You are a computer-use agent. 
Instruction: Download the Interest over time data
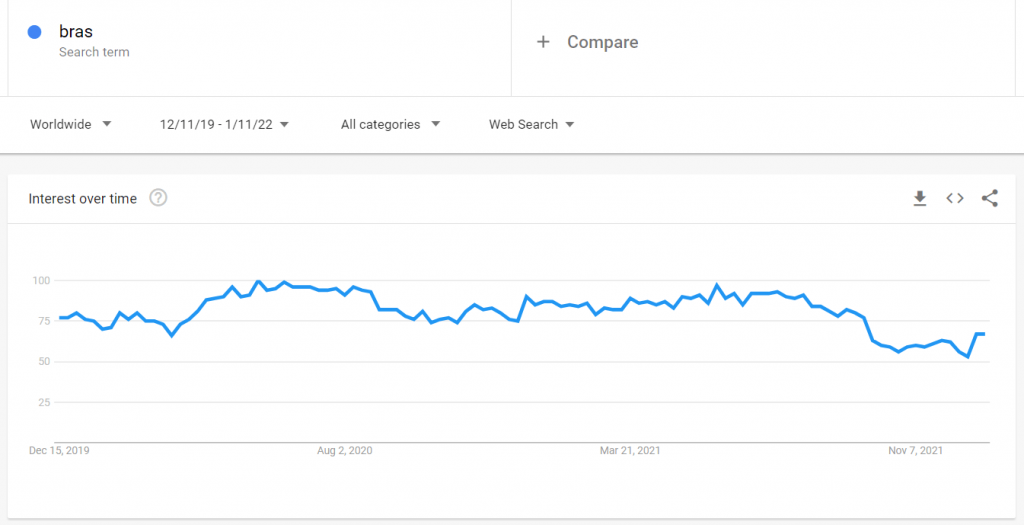click(920, 198)
